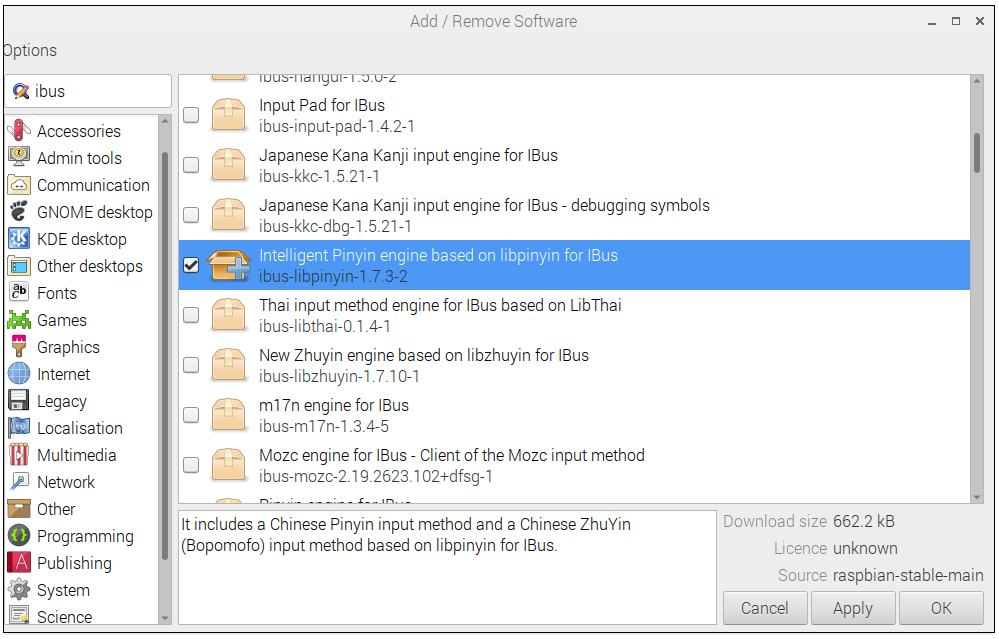Select the Mozc engine for IBus row

point(574,465)
